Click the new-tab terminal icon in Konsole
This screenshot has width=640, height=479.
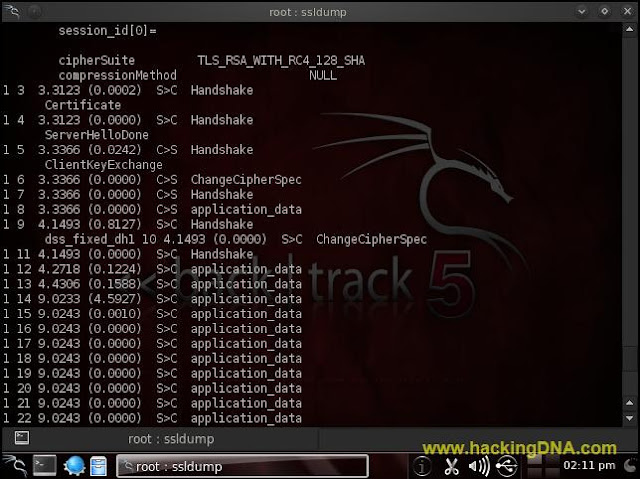point(22,438)
